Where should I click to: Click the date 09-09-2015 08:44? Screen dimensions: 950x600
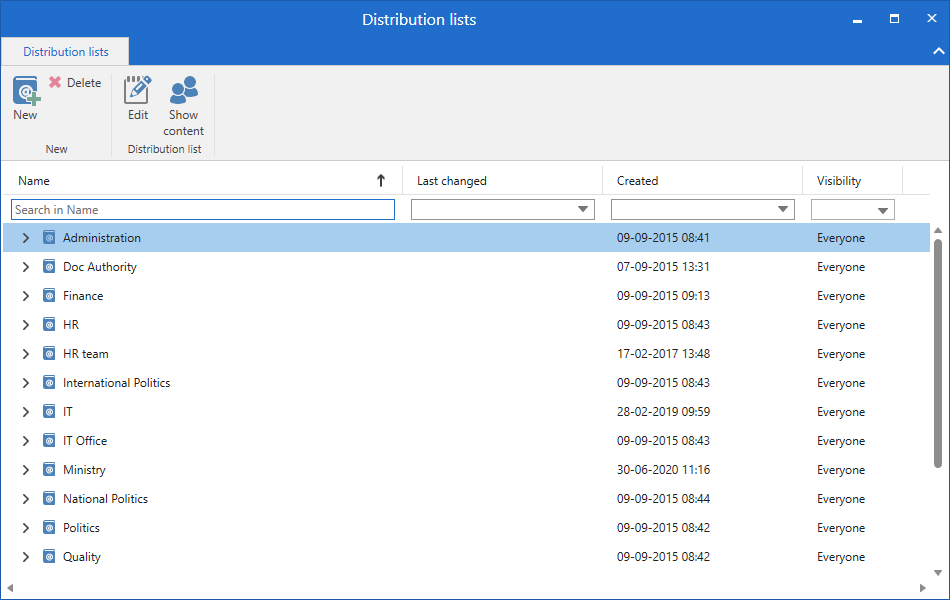coord(663,499)
